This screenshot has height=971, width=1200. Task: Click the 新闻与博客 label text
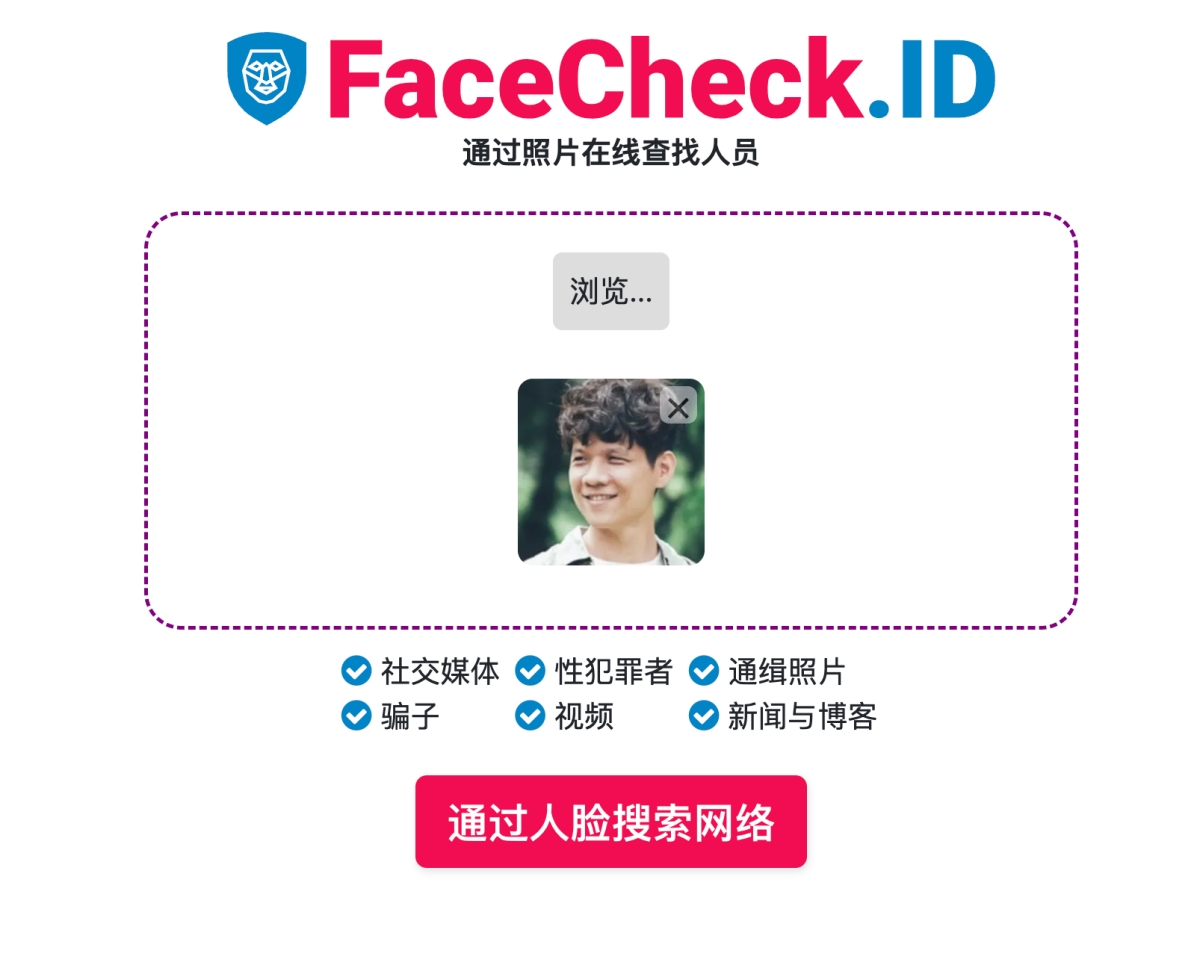[802, 716]
